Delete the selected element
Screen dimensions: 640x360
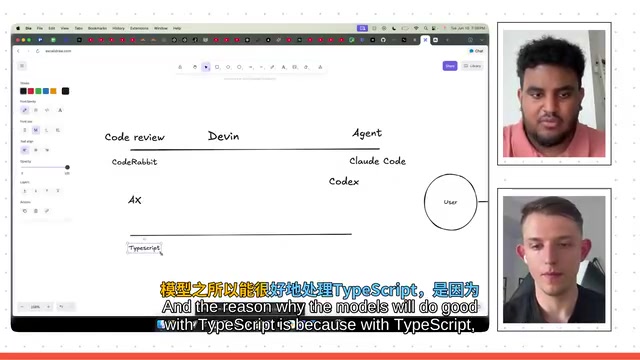tap(36, 211)
